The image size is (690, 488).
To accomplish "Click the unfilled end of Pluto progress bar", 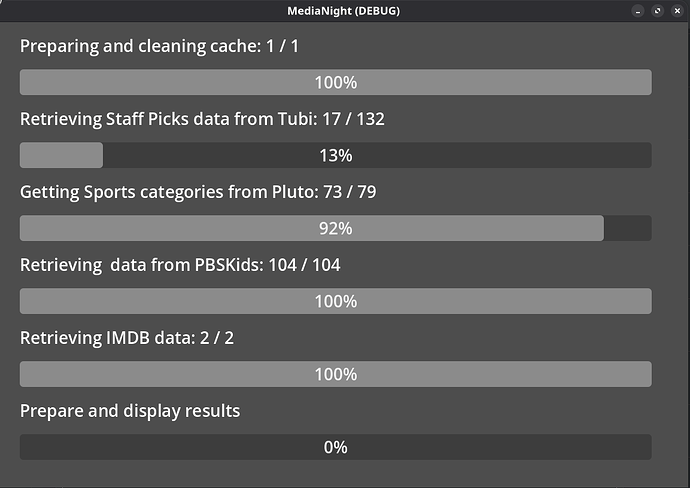I will point(627,228).
